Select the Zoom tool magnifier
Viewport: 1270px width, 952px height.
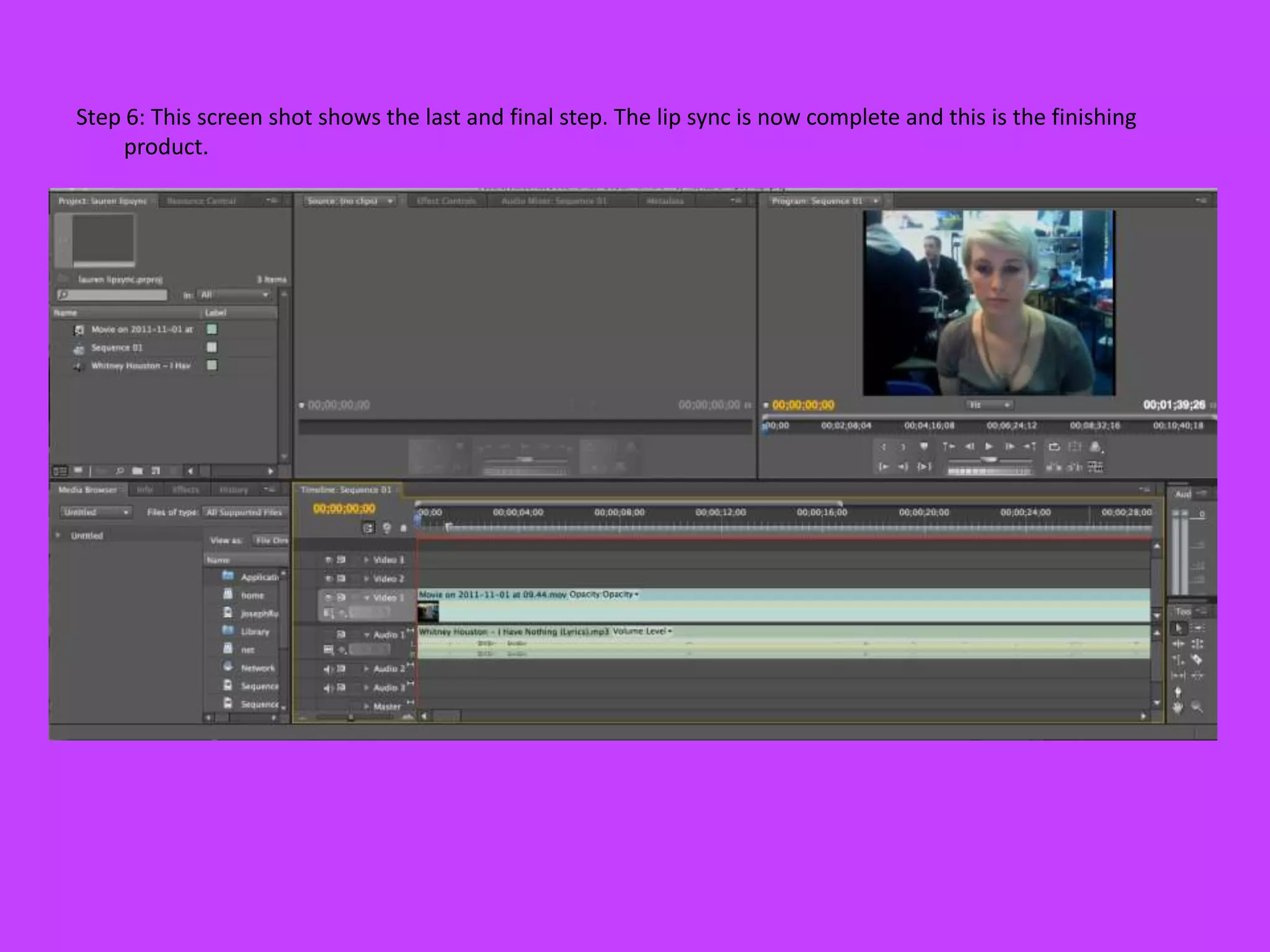tap(1197, 707)
